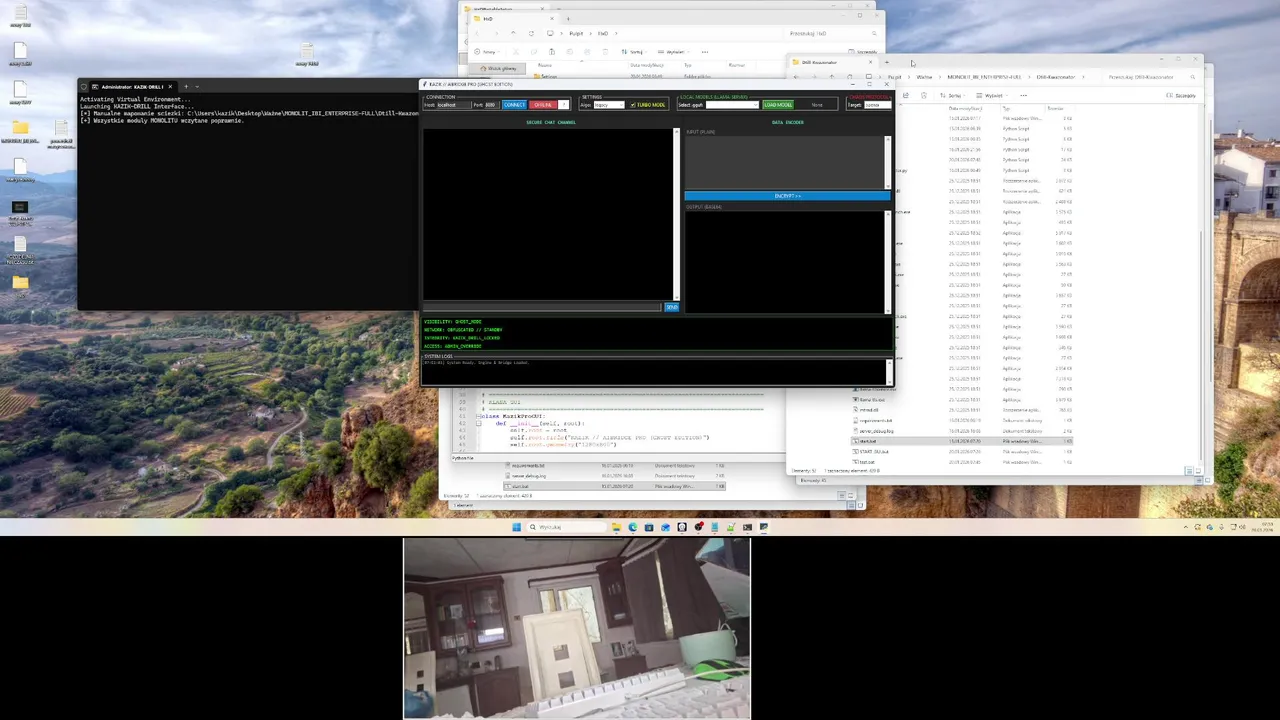
Task: Click the Pulpit breadcrumb in Drill-Kwazonator Explorer
Action: [x=895, y=77]
